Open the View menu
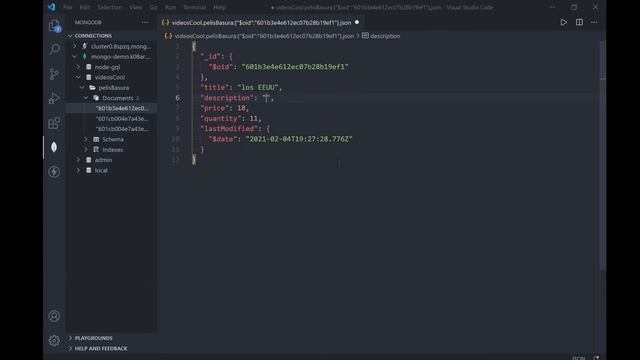640x360 pixels. (136, 7)
